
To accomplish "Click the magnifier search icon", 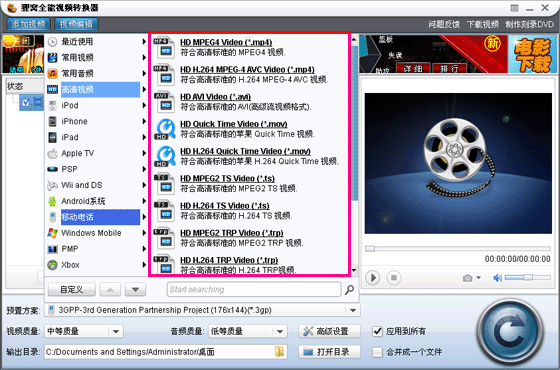I will click(x=350, y=290).
